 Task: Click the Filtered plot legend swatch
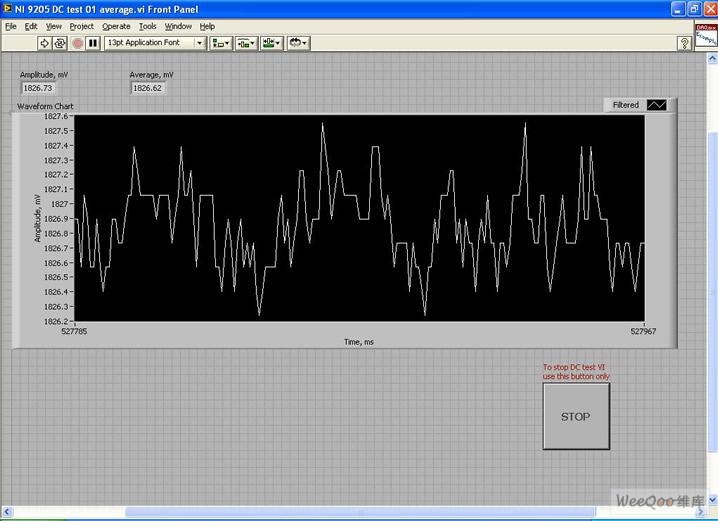[x=656, y=104]
